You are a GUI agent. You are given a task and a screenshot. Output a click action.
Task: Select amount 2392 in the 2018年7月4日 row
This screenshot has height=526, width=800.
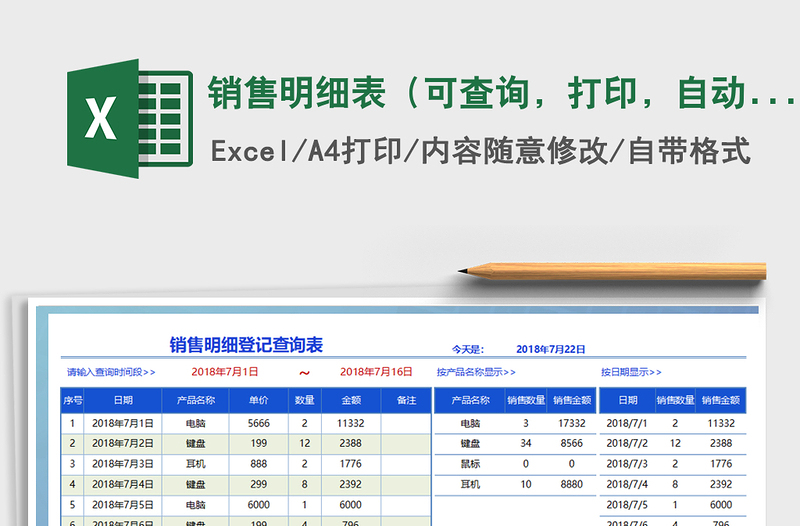pos(351,484)
